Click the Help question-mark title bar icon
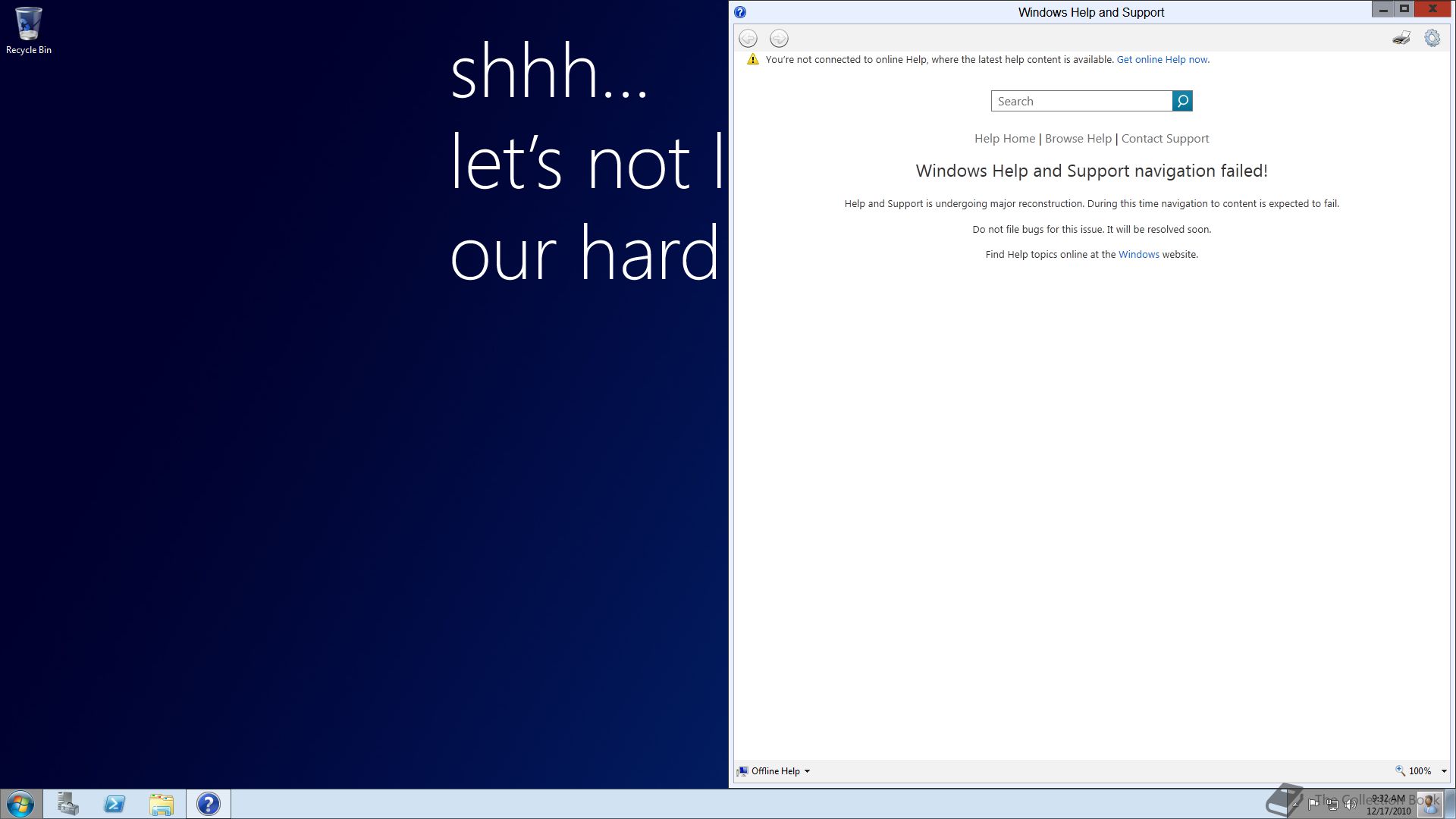This screenshot has width=1456, height=819. click(x=740, y=12)
